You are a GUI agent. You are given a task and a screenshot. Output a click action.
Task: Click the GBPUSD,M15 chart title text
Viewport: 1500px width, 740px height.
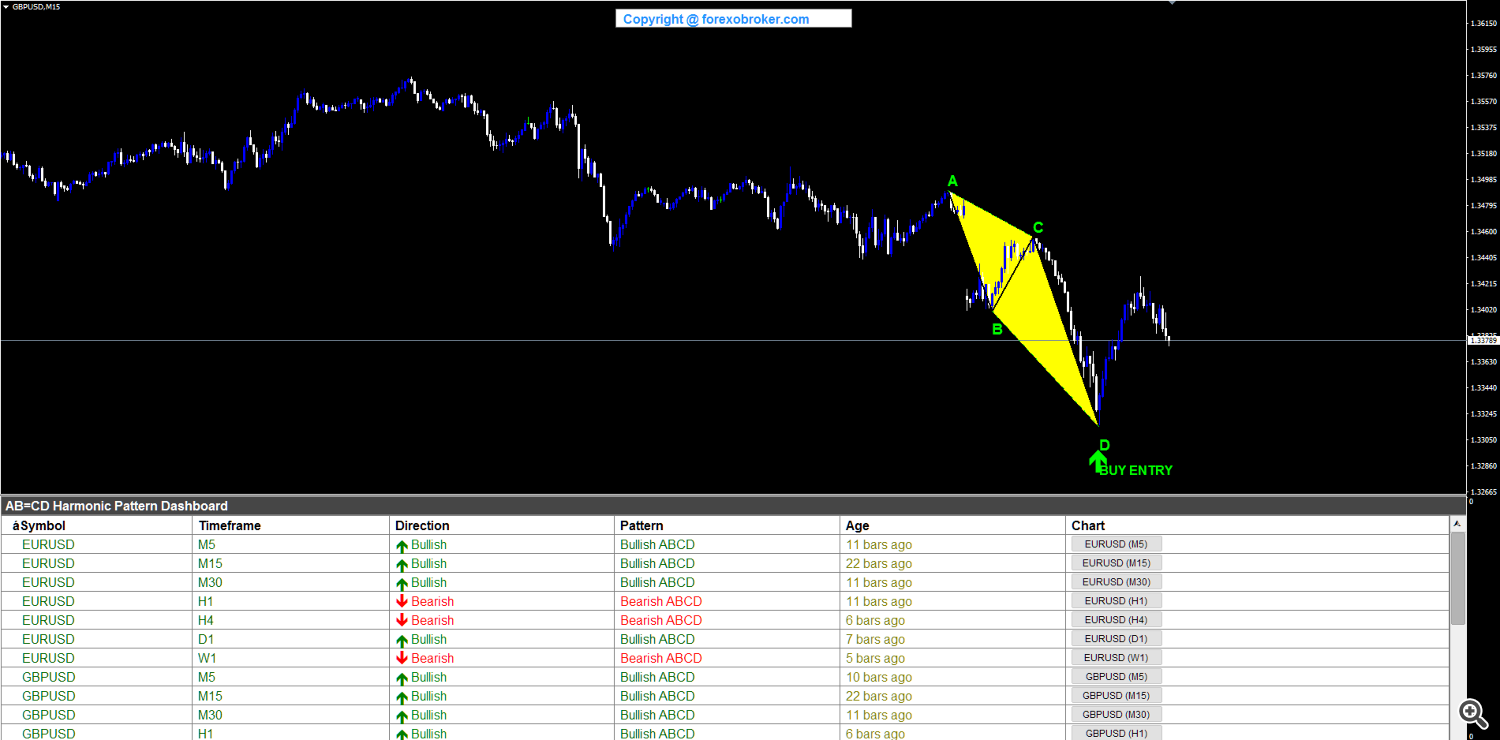pyautogui.click(x=36, y=6)
